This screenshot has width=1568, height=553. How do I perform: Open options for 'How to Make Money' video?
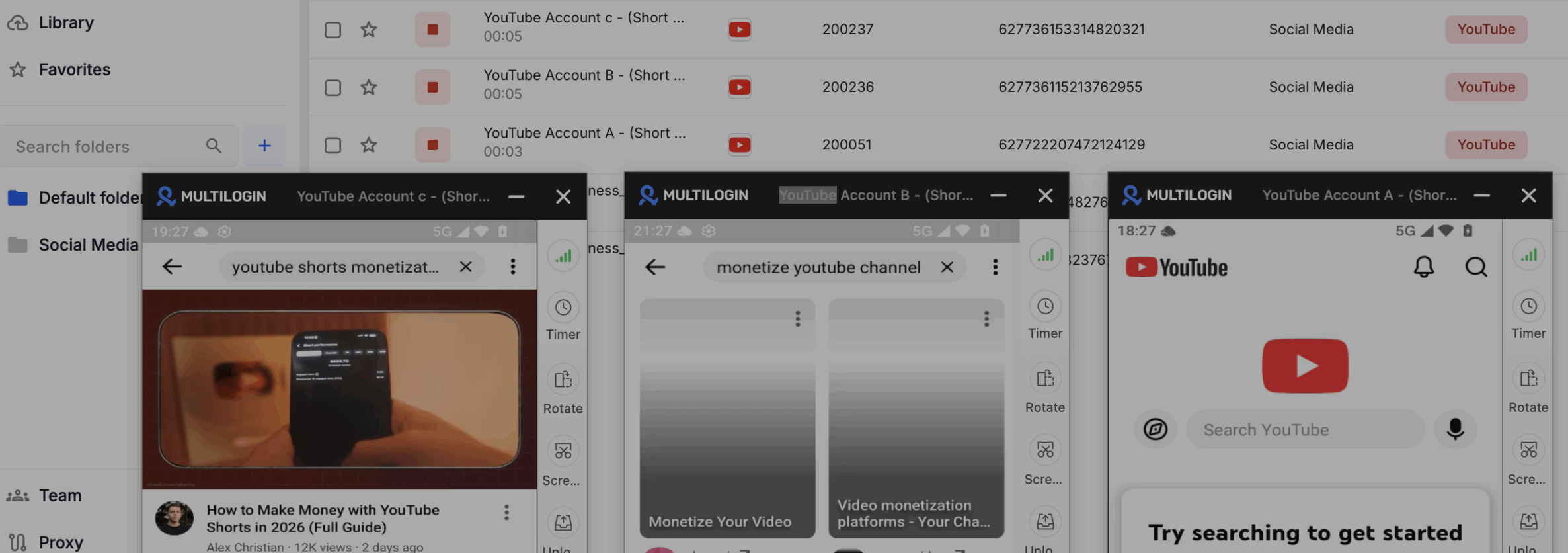(506, 513)
